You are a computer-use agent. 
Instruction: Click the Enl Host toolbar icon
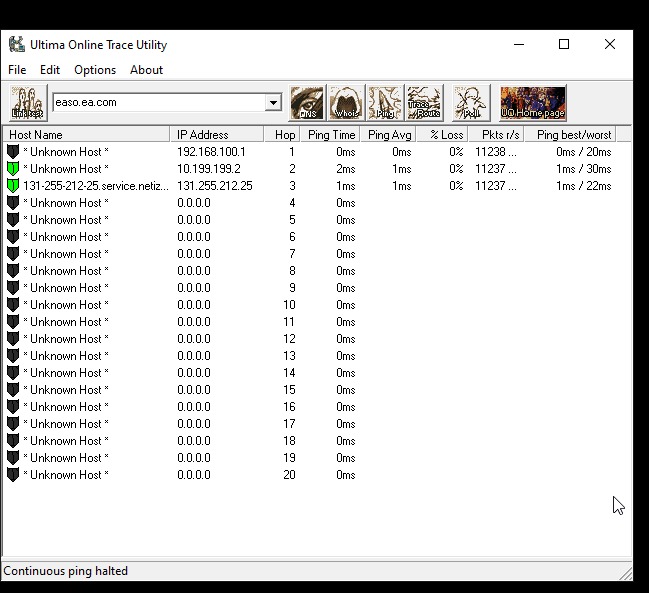click(x=28, y=103)
